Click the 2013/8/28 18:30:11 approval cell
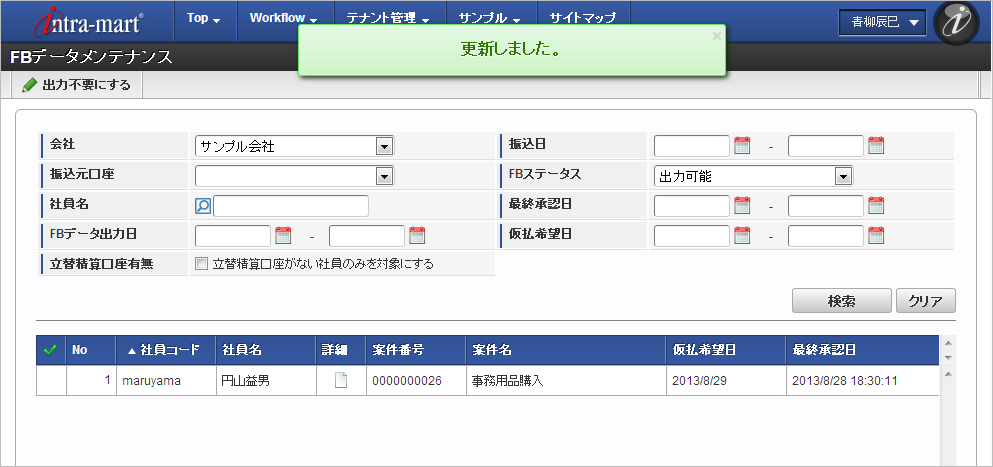 [x=862, y=381]
